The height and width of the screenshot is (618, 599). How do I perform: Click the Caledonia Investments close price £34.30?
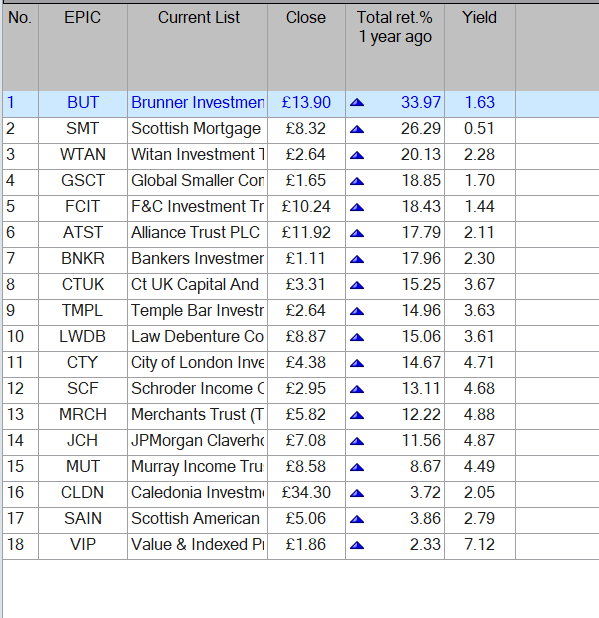[x=306, y=493]
